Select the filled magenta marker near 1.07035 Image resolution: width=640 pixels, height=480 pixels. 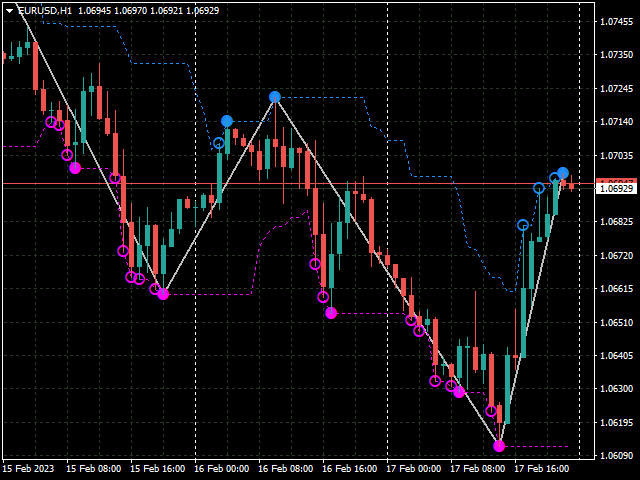click(75, 168)
